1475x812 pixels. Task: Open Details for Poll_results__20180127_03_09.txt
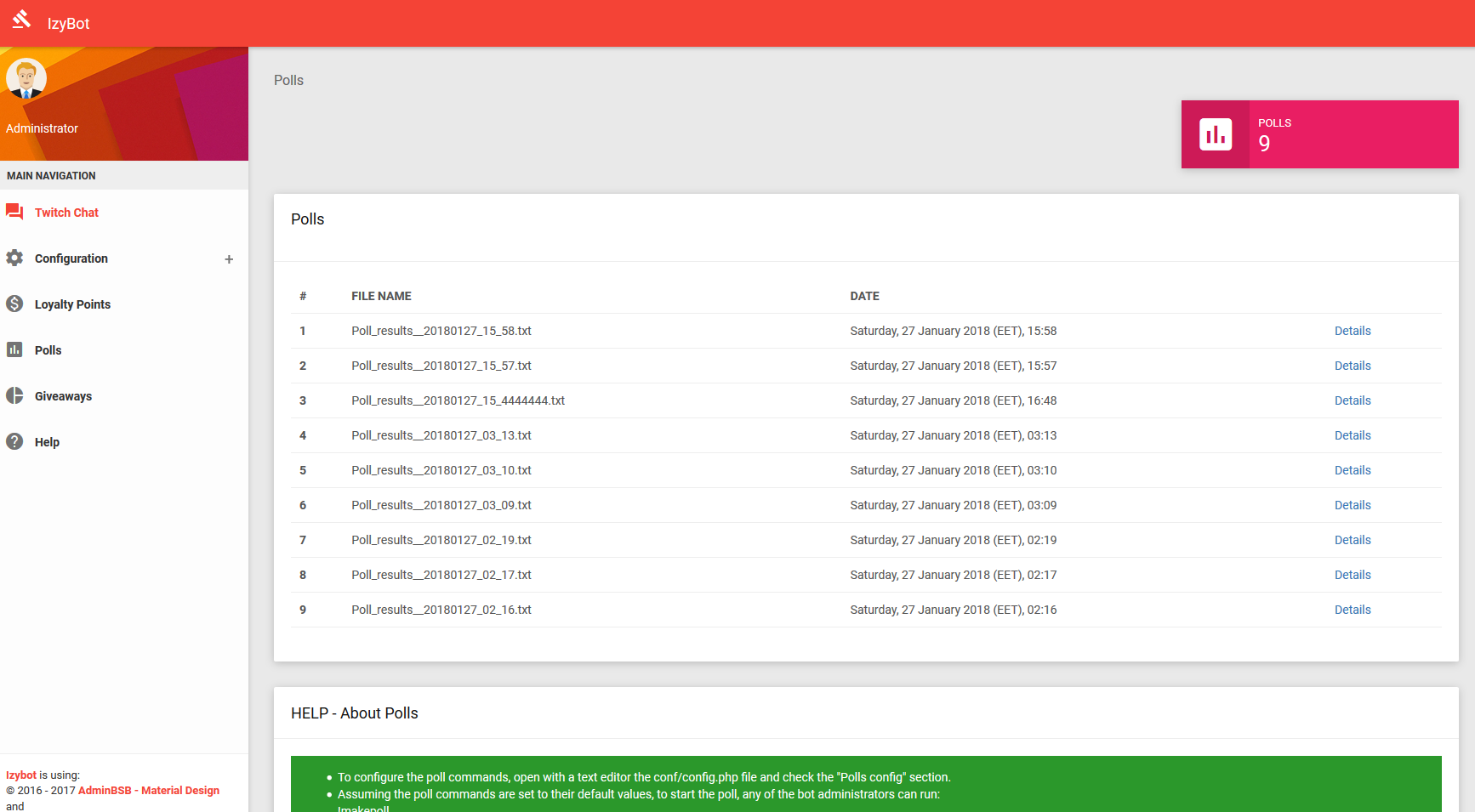tap(1353, 505)
